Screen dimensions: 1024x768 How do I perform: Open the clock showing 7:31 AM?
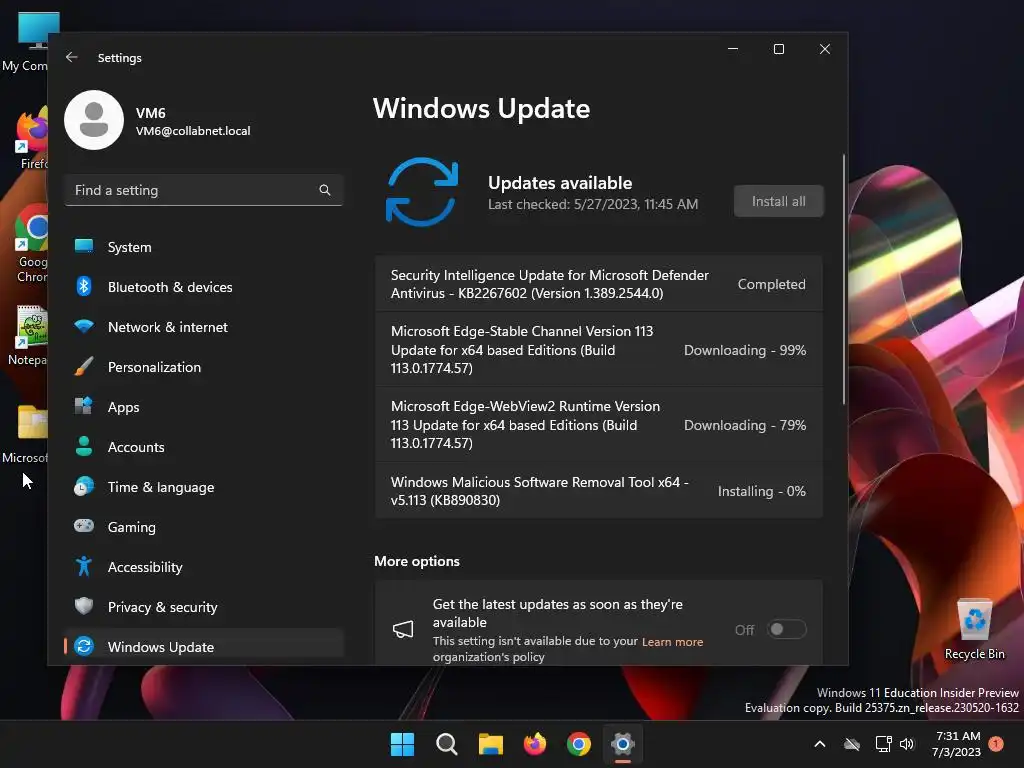pos(957,744)
